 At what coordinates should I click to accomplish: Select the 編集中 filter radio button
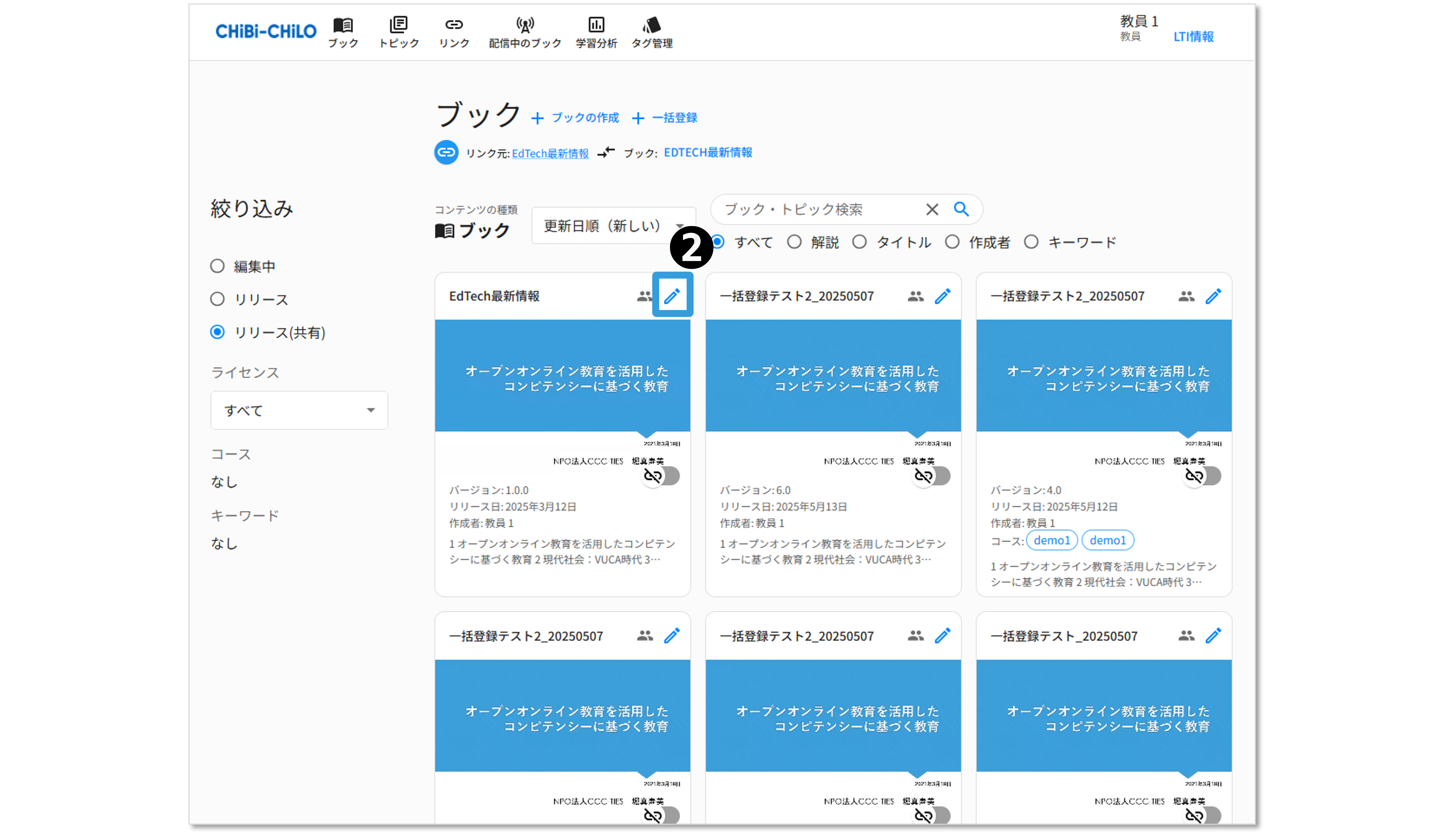click(217, 266)
